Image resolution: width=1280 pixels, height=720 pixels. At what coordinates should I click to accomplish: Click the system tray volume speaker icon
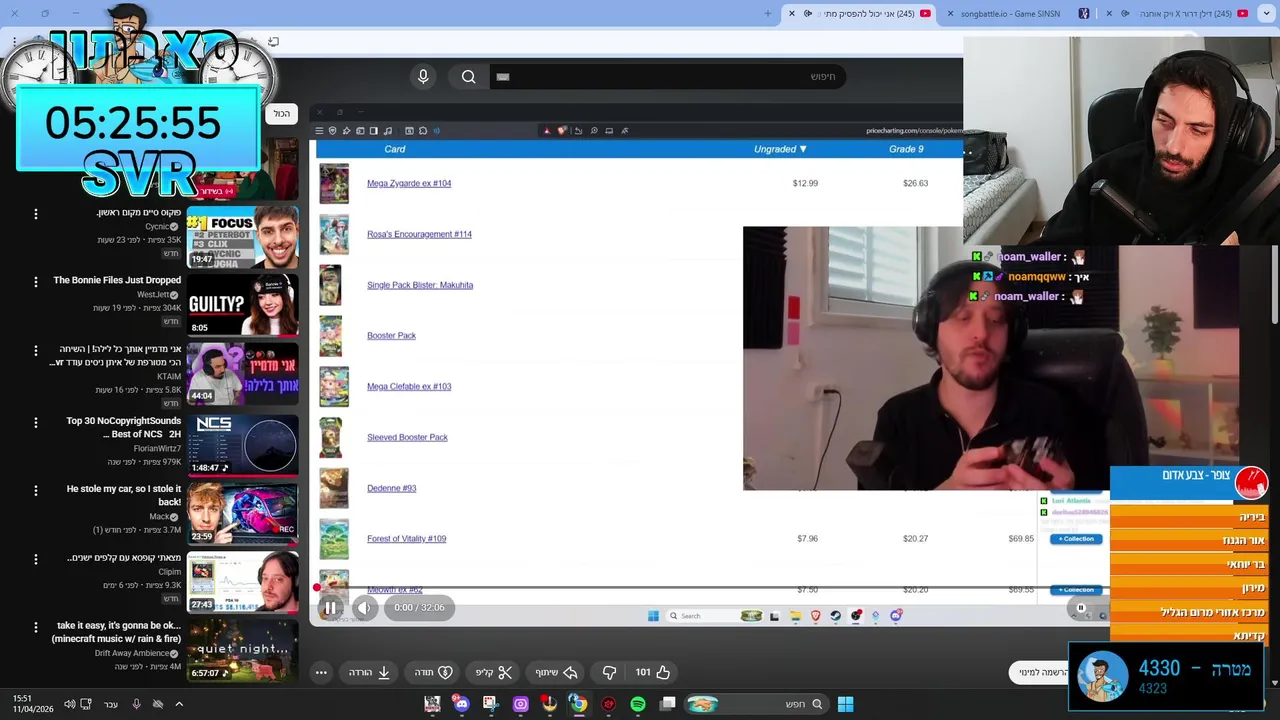69,704
